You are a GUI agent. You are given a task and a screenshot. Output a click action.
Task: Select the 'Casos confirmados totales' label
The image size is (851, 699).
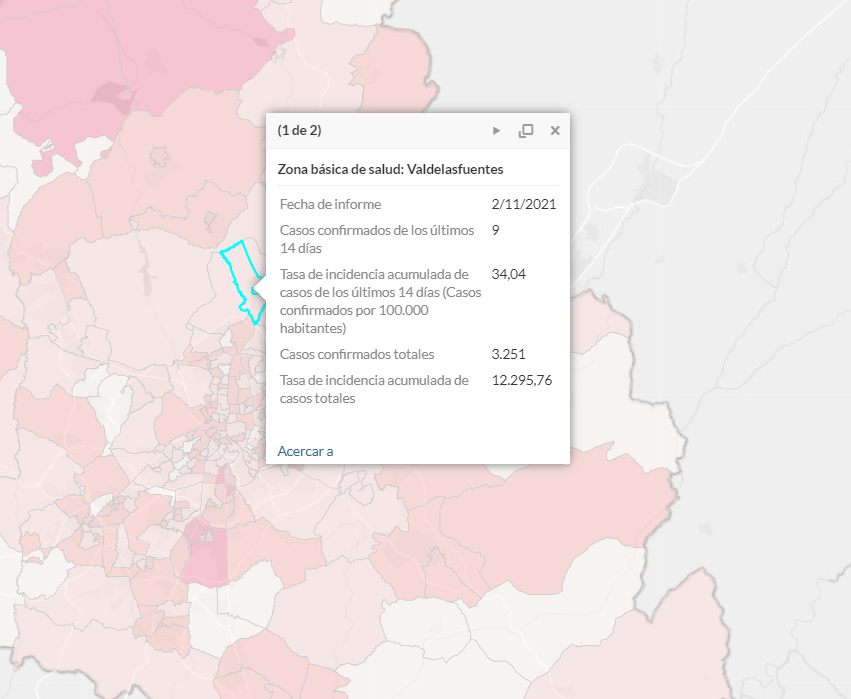pyautogui.click(x=357, y=354)
